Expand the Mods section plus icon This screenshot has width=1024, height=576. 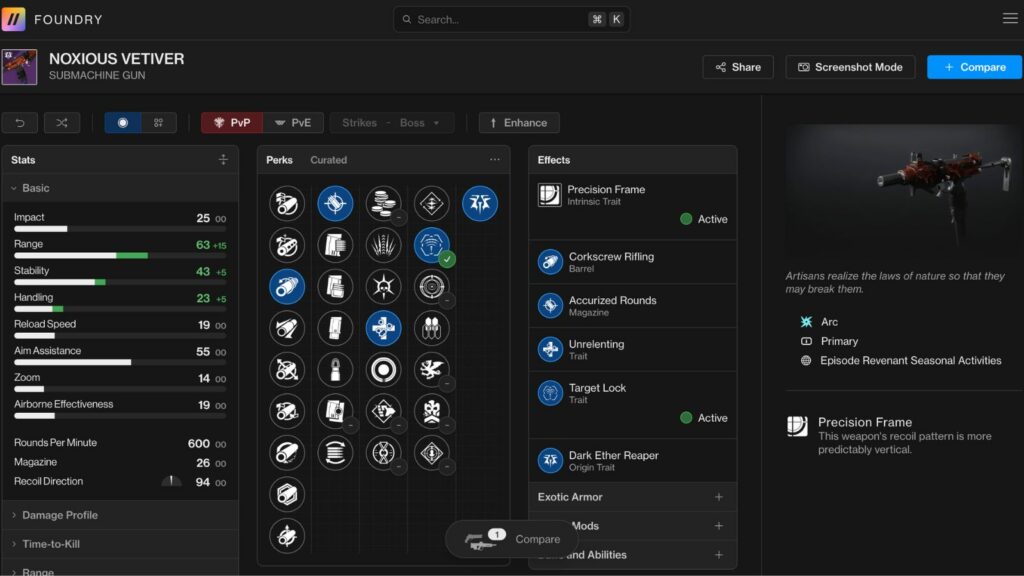pyautogui.click(x=718, y=526)
